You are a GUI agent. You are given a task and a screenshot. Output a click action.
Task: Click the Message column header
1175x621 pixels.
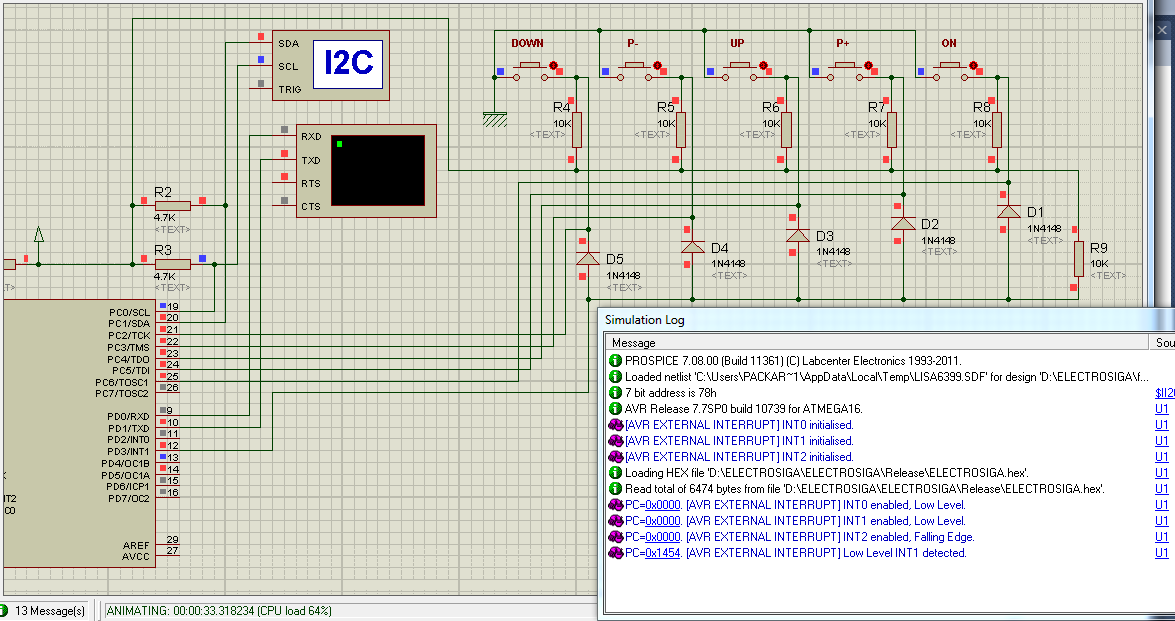click(634, 343)
